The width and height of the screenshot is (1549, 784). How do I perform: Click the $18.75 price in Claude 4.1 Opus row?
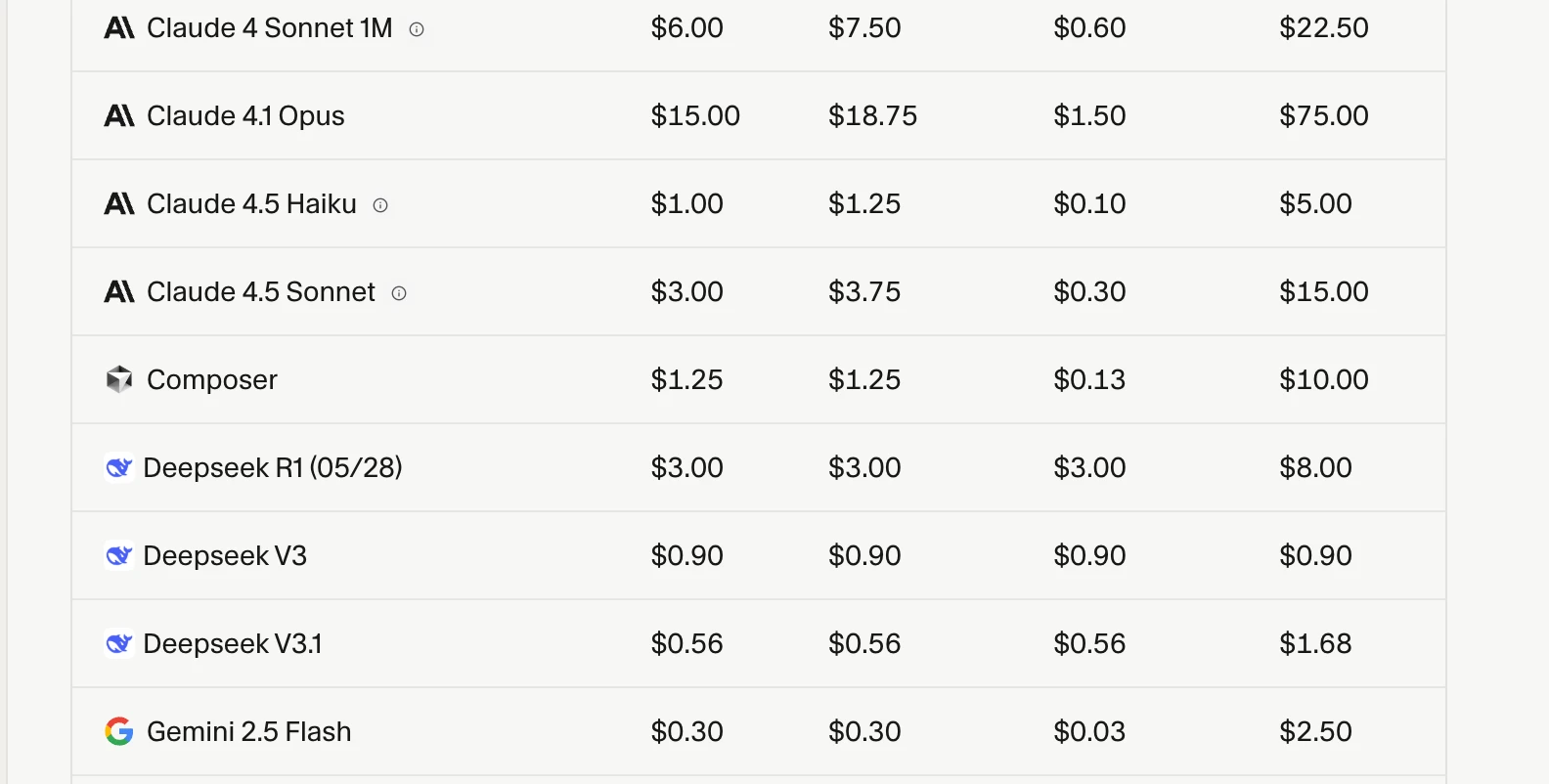[872, 116]
